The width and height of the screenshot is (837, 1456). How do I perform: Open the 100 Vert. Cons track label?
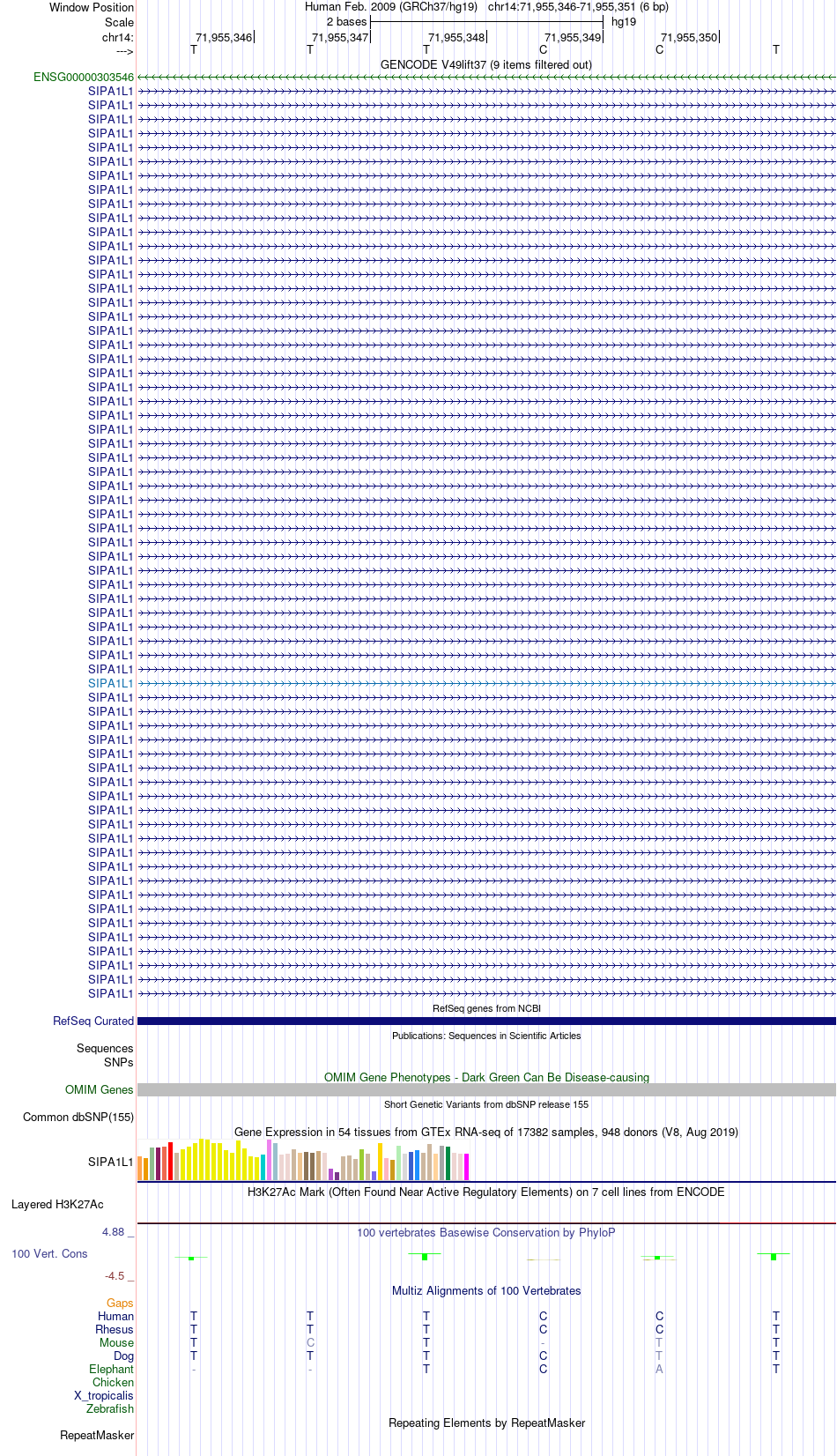pyautogui.click(x=49, y=1254)
